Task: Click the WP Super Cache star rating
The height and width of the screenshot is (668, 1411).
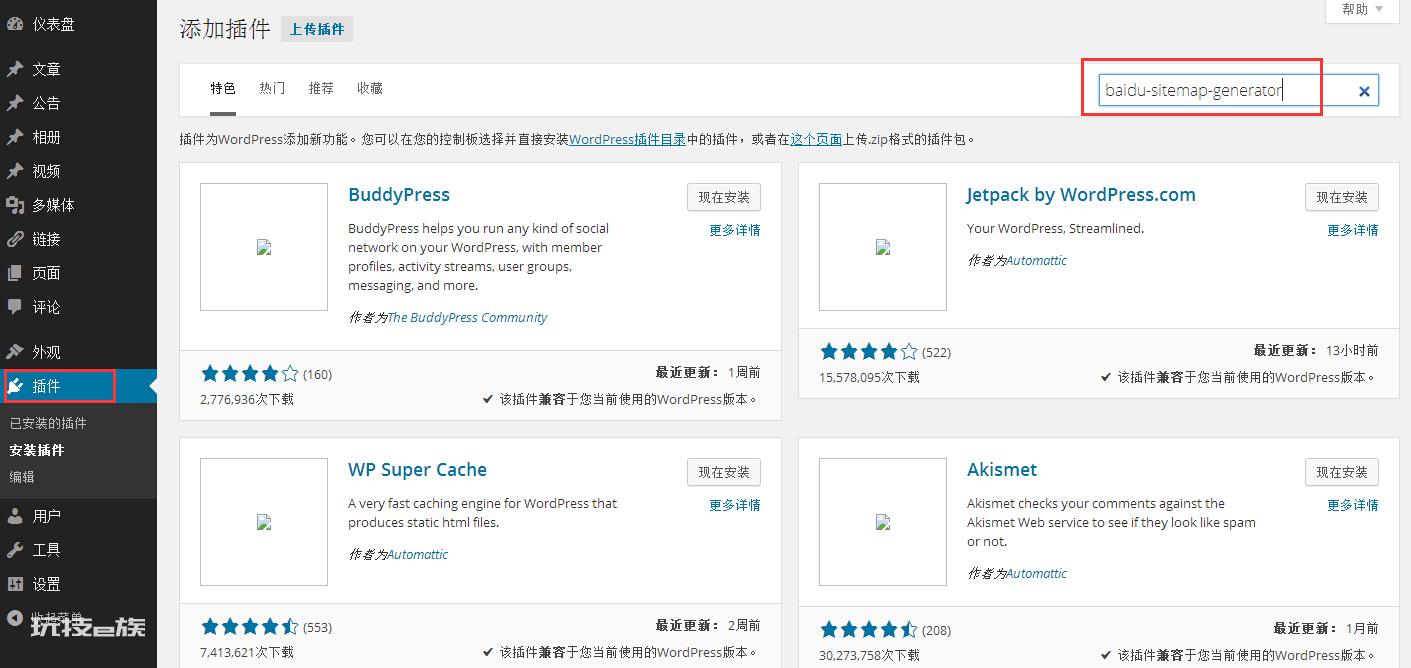Action: pos(250,628)
